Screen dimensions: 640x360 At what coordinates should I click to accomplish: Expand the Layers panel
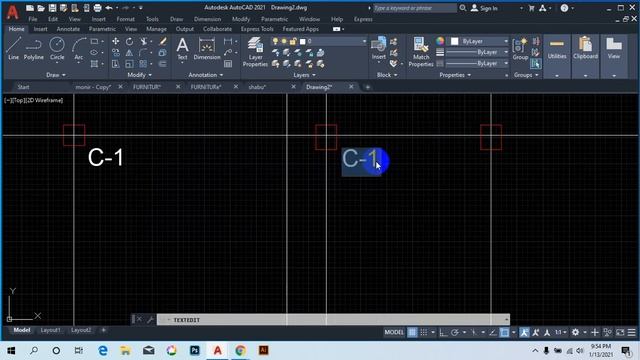click(x=304, y=75)
